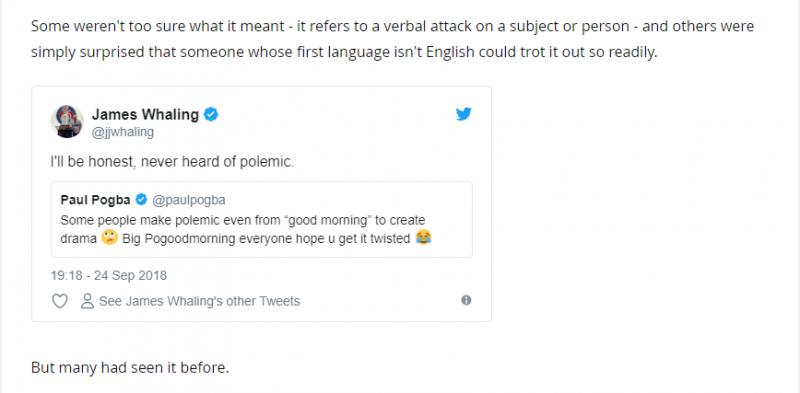Click the text 'But many had seen it before'
The width and height of the screenshot is (800, 393).
coord(130,367)
